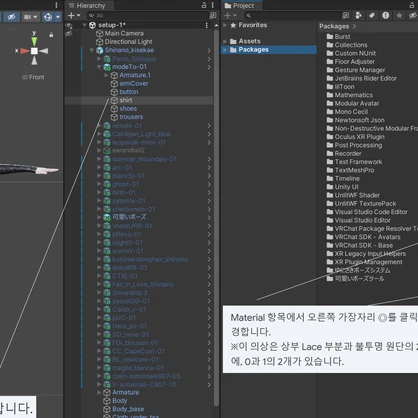Toggle the Hierarchy scene visibility column icon

69,26
